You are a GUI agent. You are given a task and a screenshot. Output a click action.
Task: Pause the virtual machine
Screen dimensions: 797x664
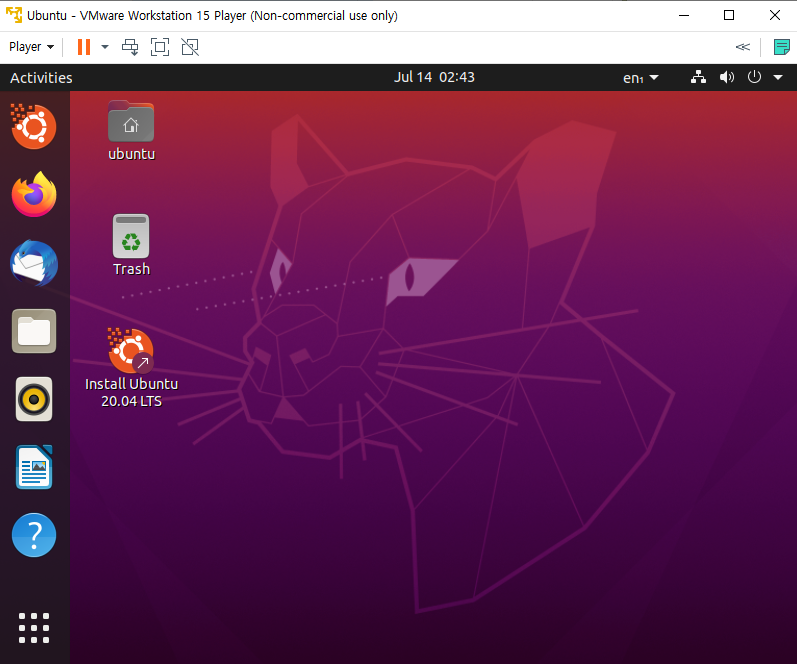point(84,47)
